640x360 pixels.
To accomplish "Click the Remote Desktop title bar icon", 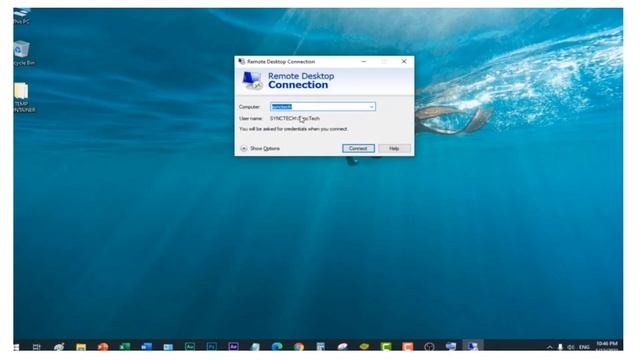I will [241, 62].
